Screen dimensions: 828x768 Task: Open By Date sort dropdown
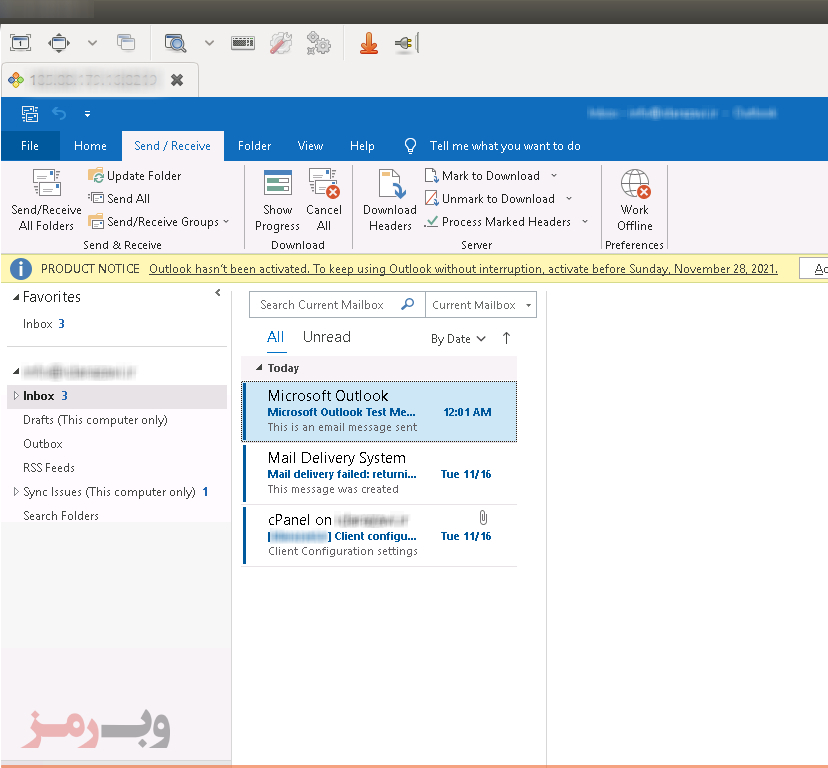click(458, 339)
